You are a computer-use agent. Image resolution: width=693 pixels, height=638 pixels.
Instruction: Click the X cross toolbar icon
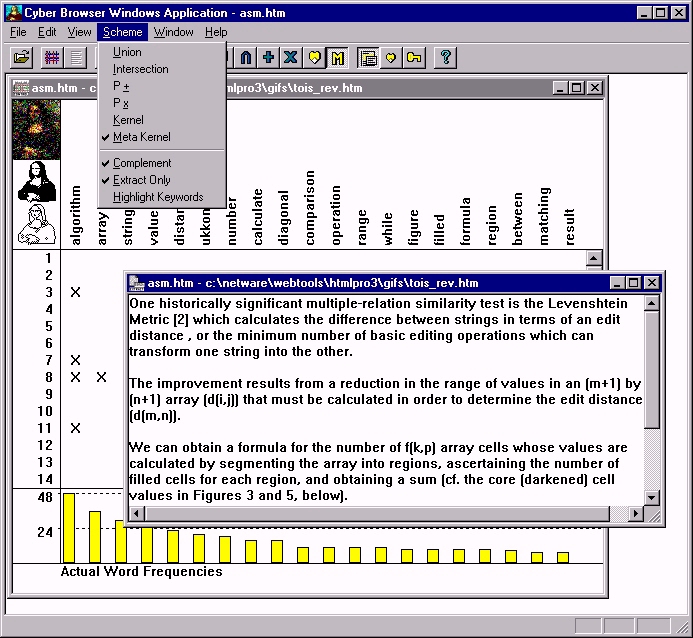291,57
